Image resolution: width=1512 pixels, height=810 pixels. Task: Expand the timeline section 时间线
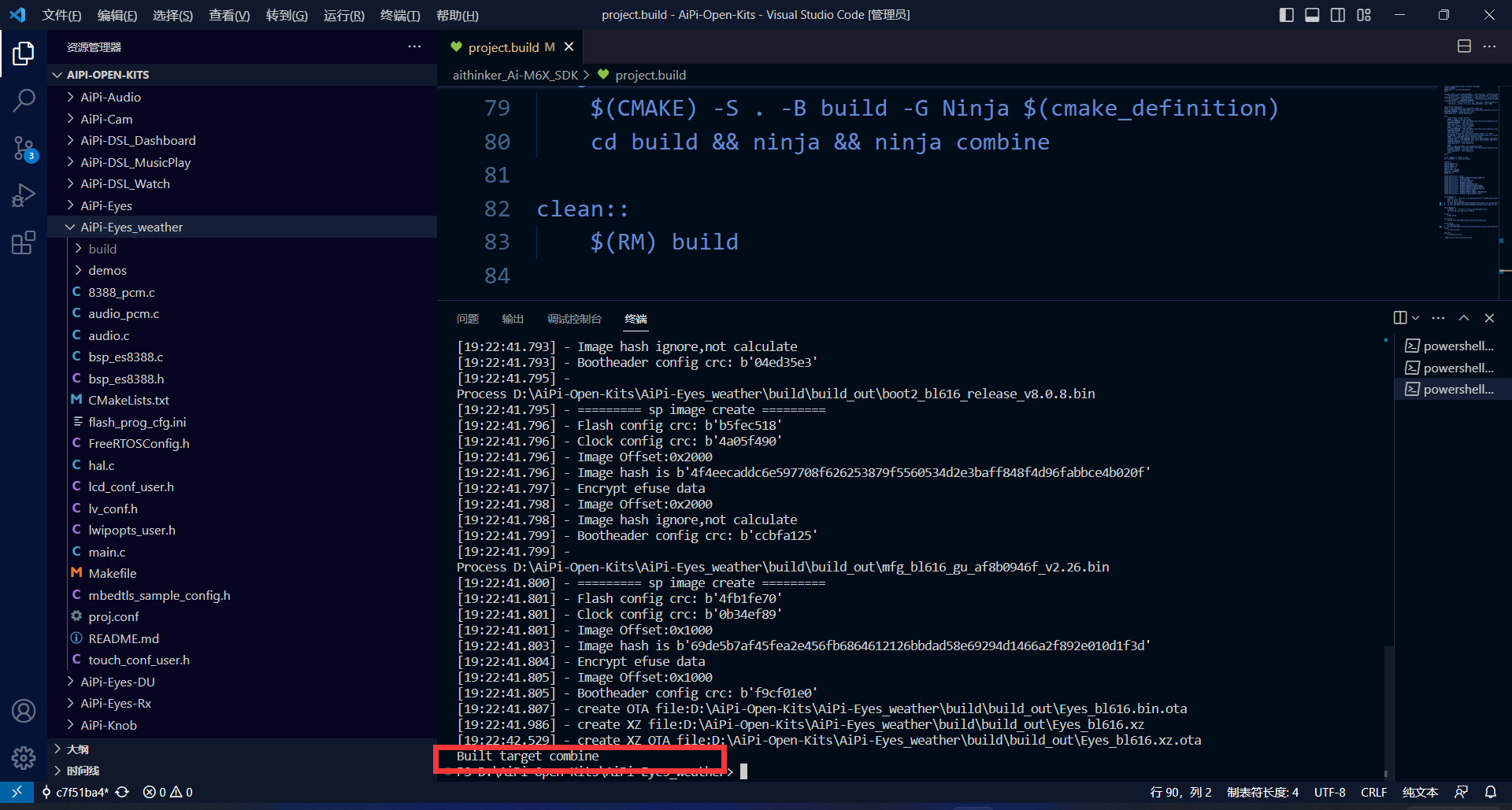tap(242, 771)
